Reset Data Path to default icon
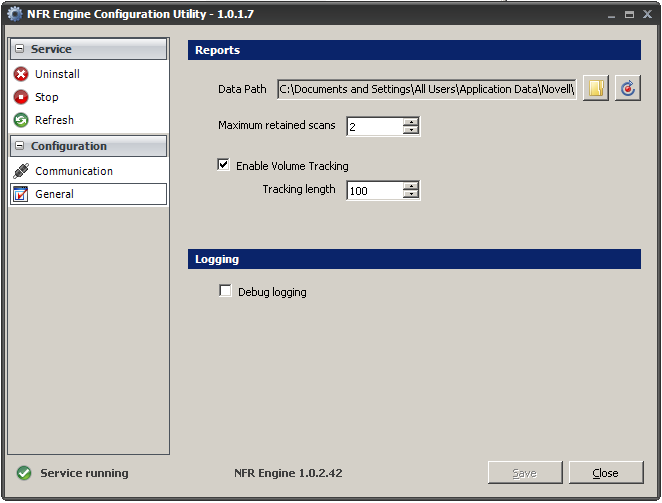The width and height of the screenshot is (662, 503). [628, 88]
